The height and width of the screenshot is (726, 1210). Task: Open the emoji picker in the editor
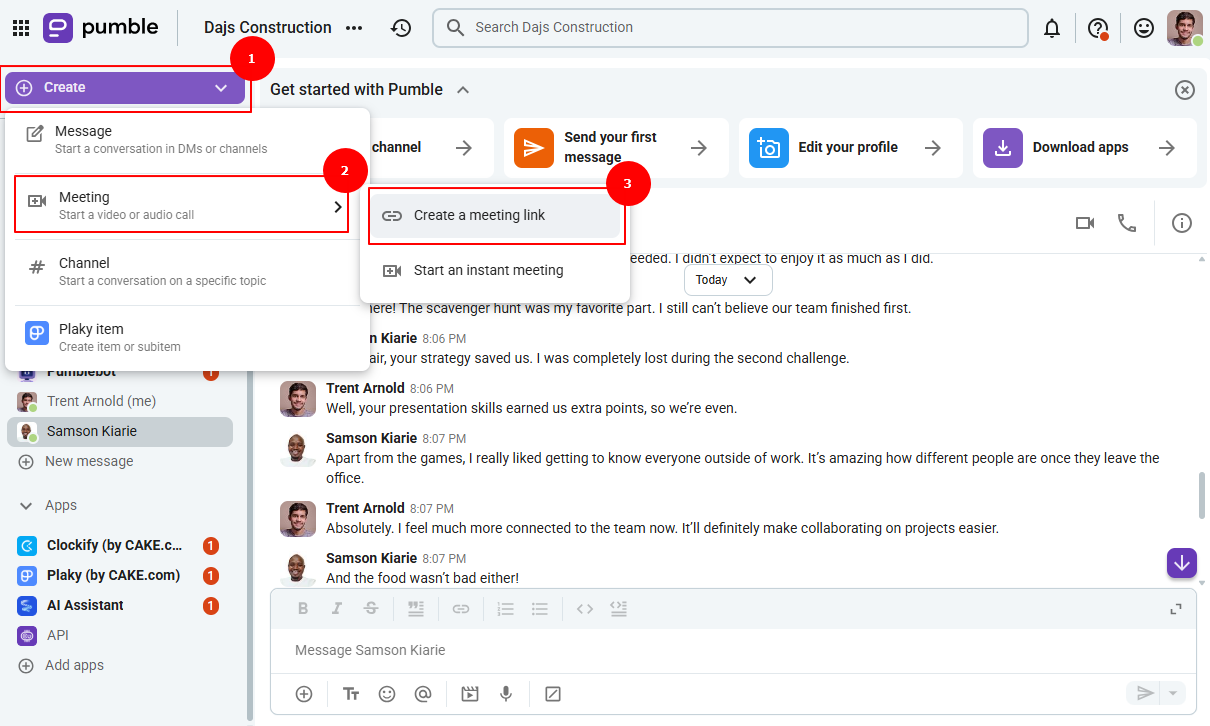click(x=387, y=694)
